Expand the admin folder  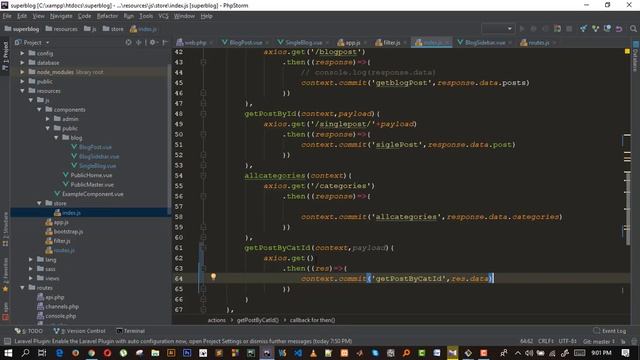point(48,119)
